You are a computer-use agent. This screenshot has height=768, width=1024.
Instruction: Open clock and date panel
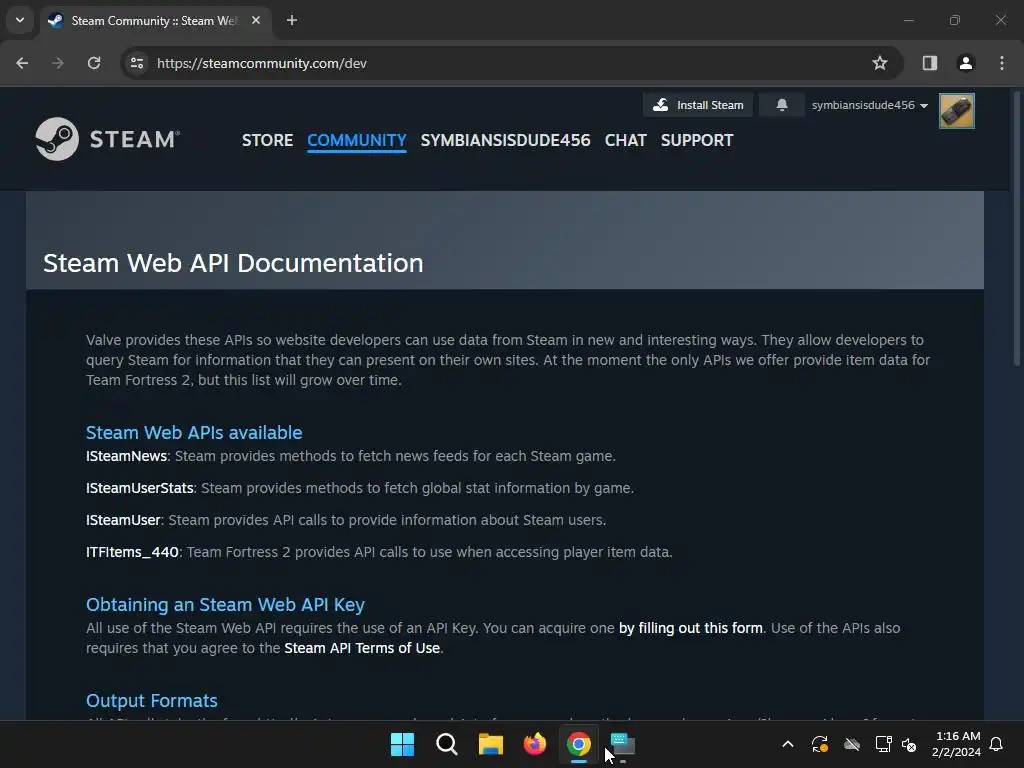956,744
